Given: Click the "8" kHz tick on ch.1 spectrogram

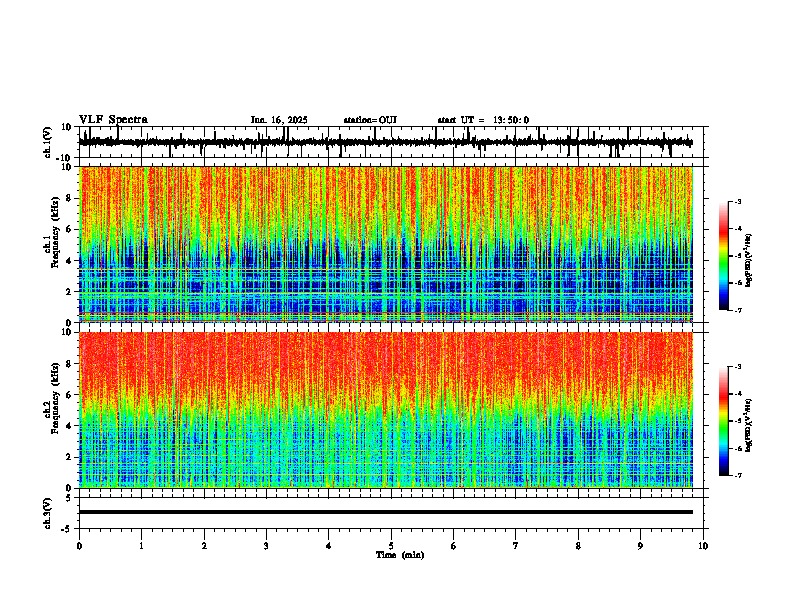Looking at the screenshot, I should coord(69,198).
